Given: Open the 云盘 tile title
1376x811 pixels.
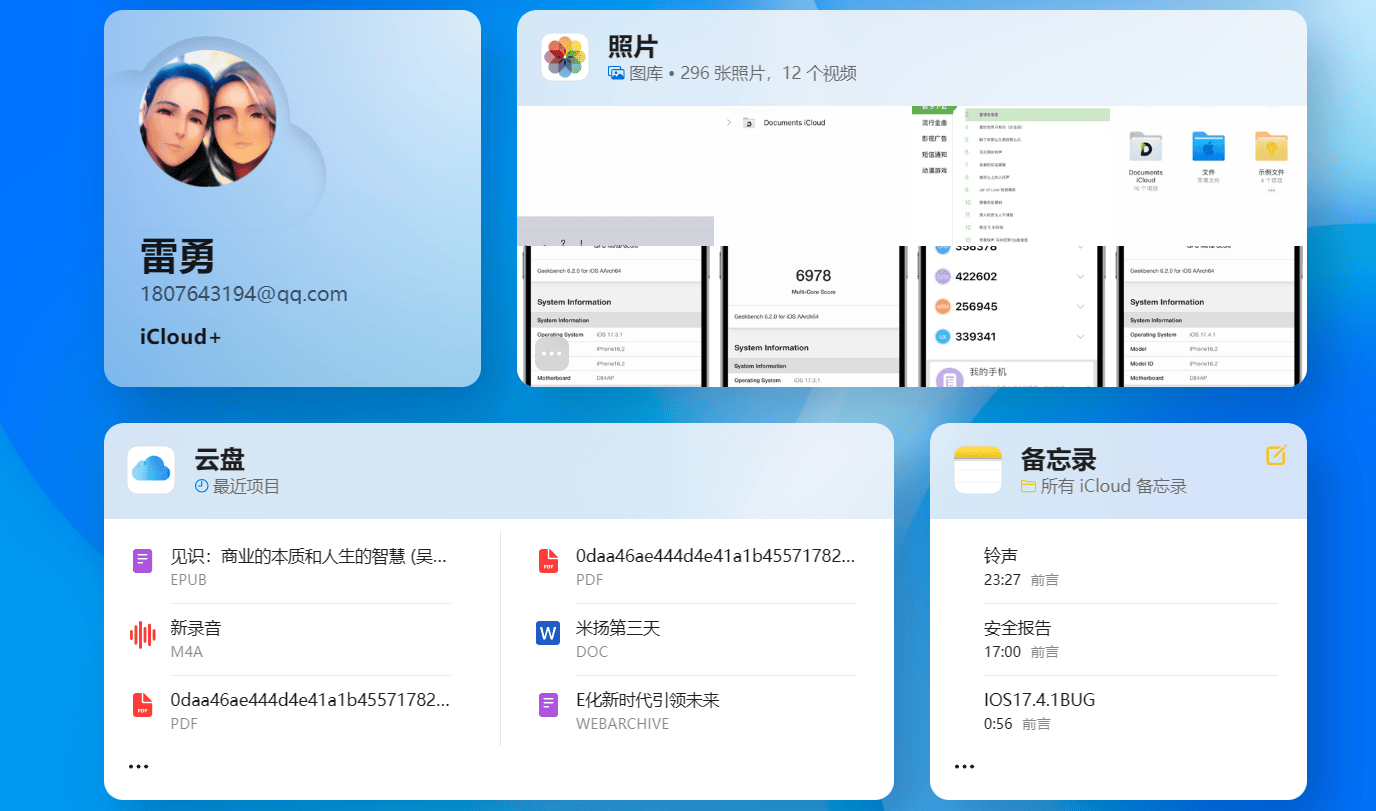Looking at the screenshot, I should [219, 459].
